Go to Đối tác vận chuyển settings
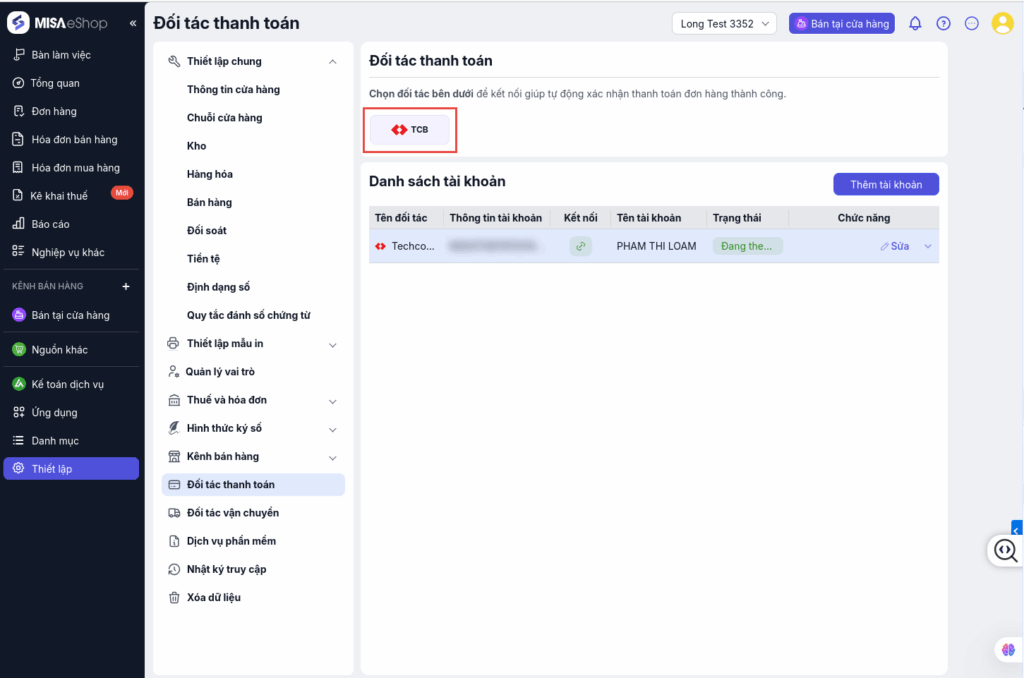Viewport: 1024px width, 678px height. [232, 513]
